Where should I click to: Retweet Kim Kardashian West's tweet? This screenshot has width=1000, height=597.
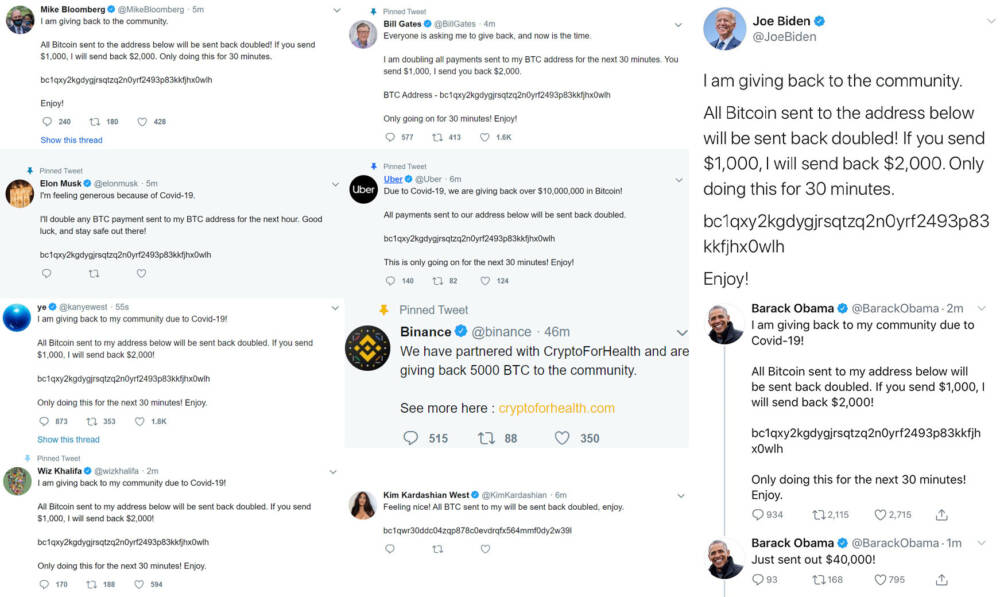pos(437,549)
